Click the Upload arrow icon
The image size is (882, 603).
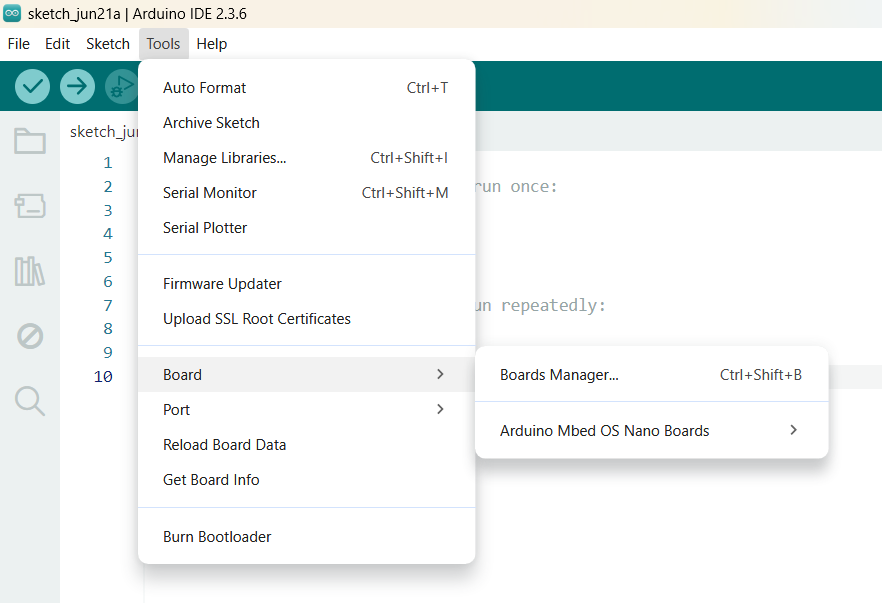click(x=77, y=86)
